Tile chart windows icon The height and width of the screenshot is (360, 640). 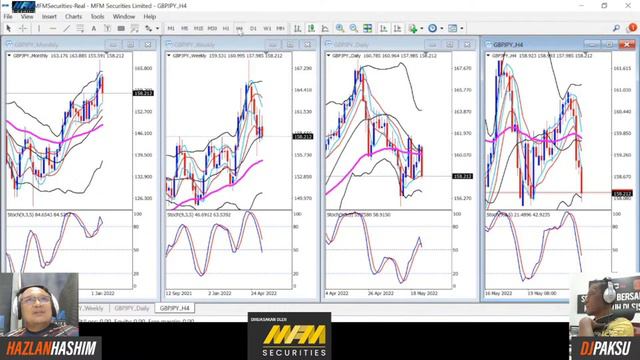click(367, 28)
